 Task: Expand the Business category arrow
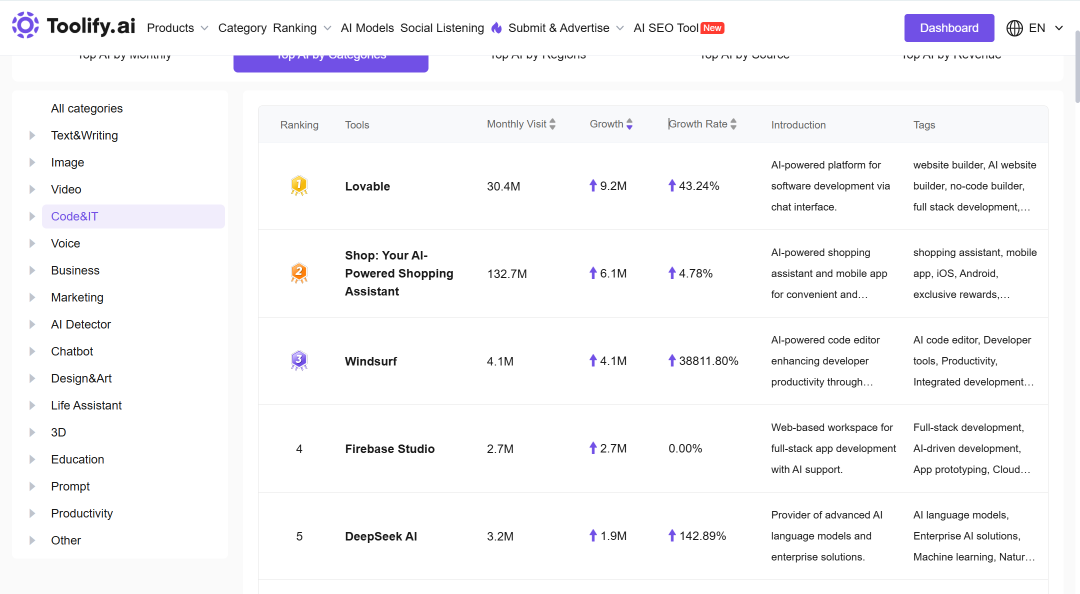(32, 270)
